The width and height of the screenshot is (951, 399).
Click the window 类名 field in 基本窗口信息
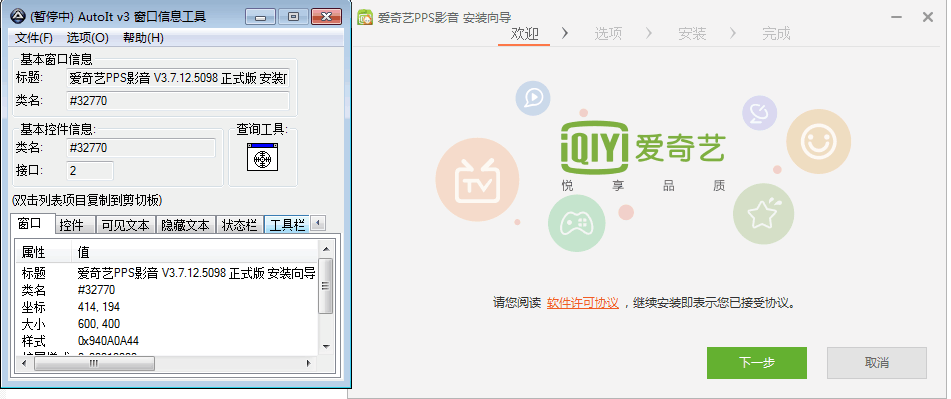178,101
